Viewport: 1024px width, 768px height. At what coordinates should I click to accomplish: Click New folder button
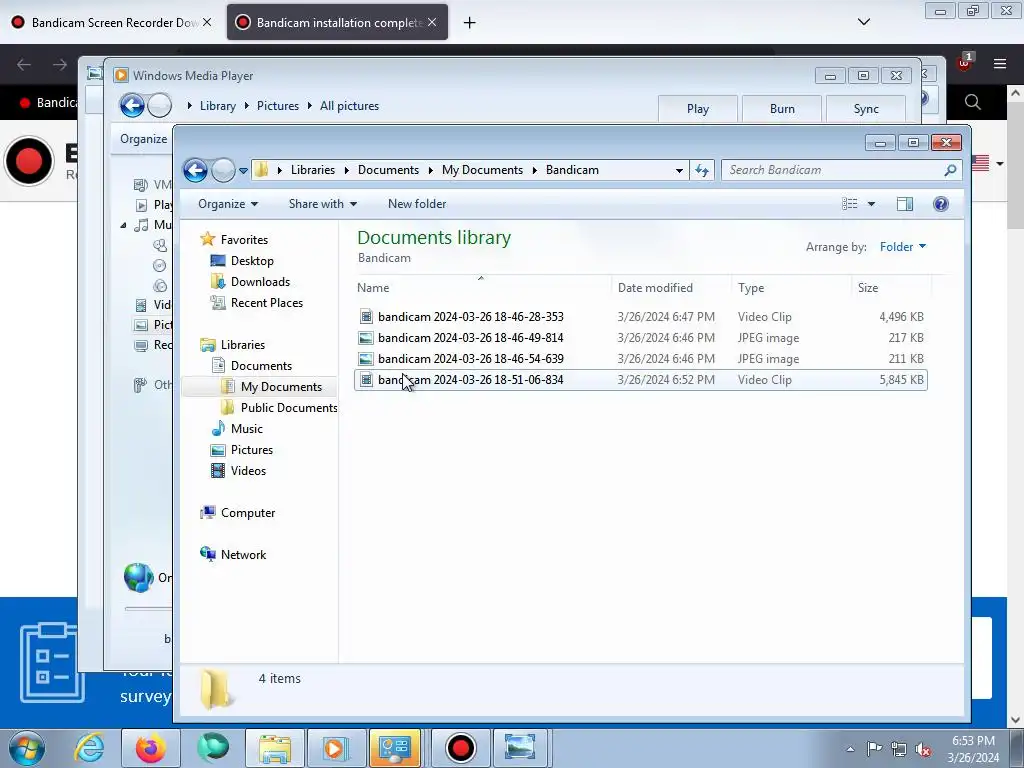point(417,204)
